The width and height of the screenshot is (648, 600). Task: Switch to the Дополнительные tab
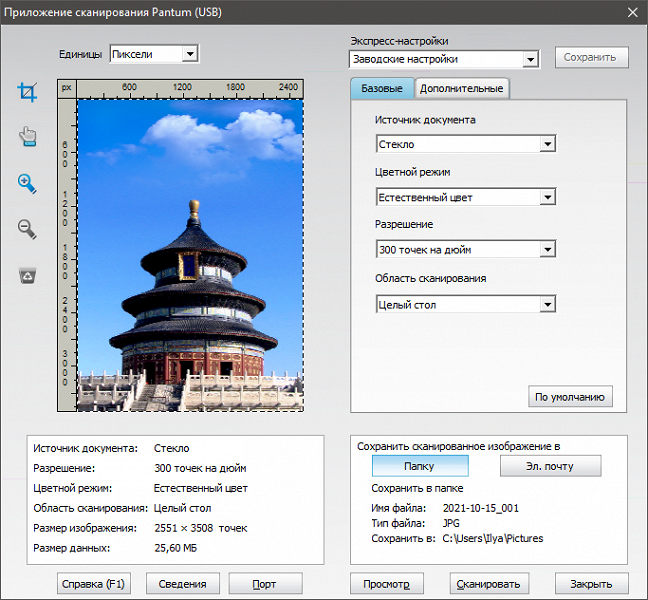(x=461, y=89)
